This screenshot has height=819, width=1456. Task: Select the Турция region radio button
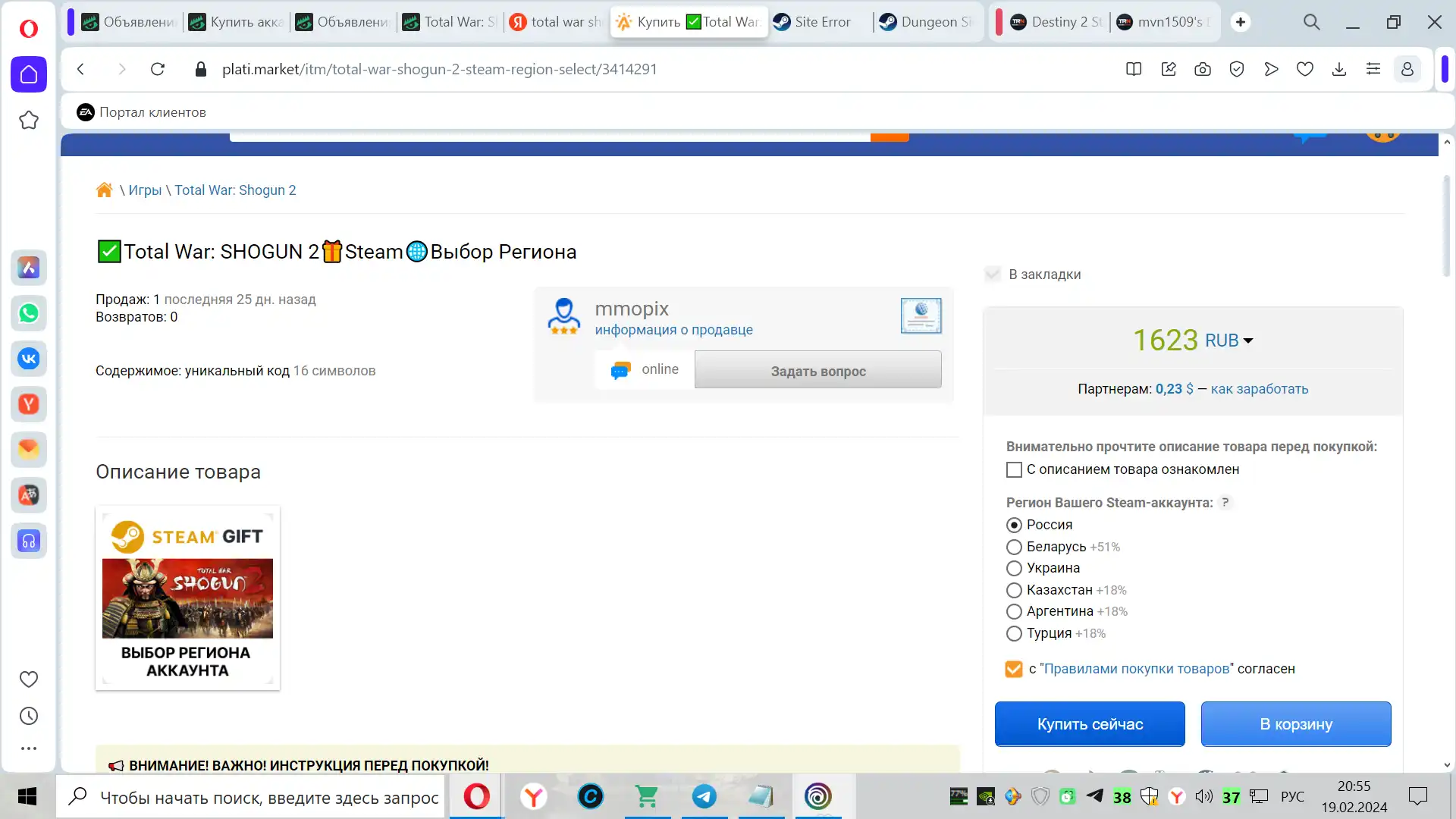click(x=1014, y=633)
